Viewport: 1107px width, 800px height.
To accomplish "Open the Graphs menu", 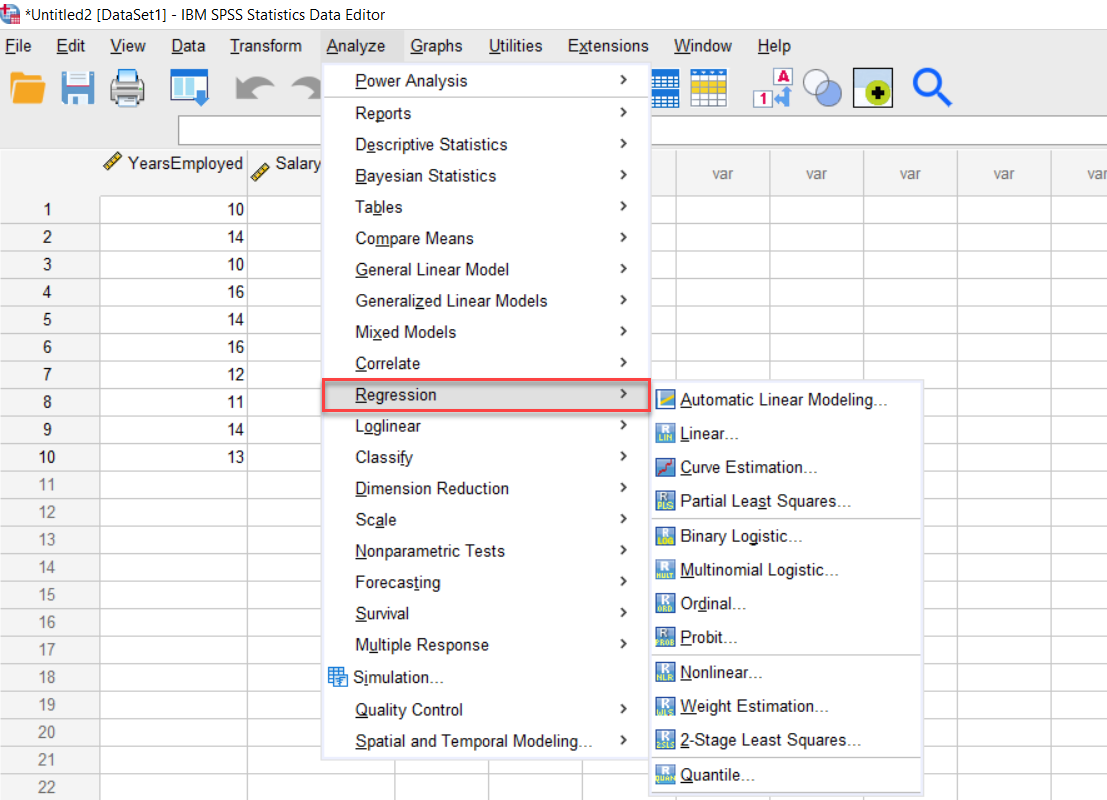I will coord(436,46).
